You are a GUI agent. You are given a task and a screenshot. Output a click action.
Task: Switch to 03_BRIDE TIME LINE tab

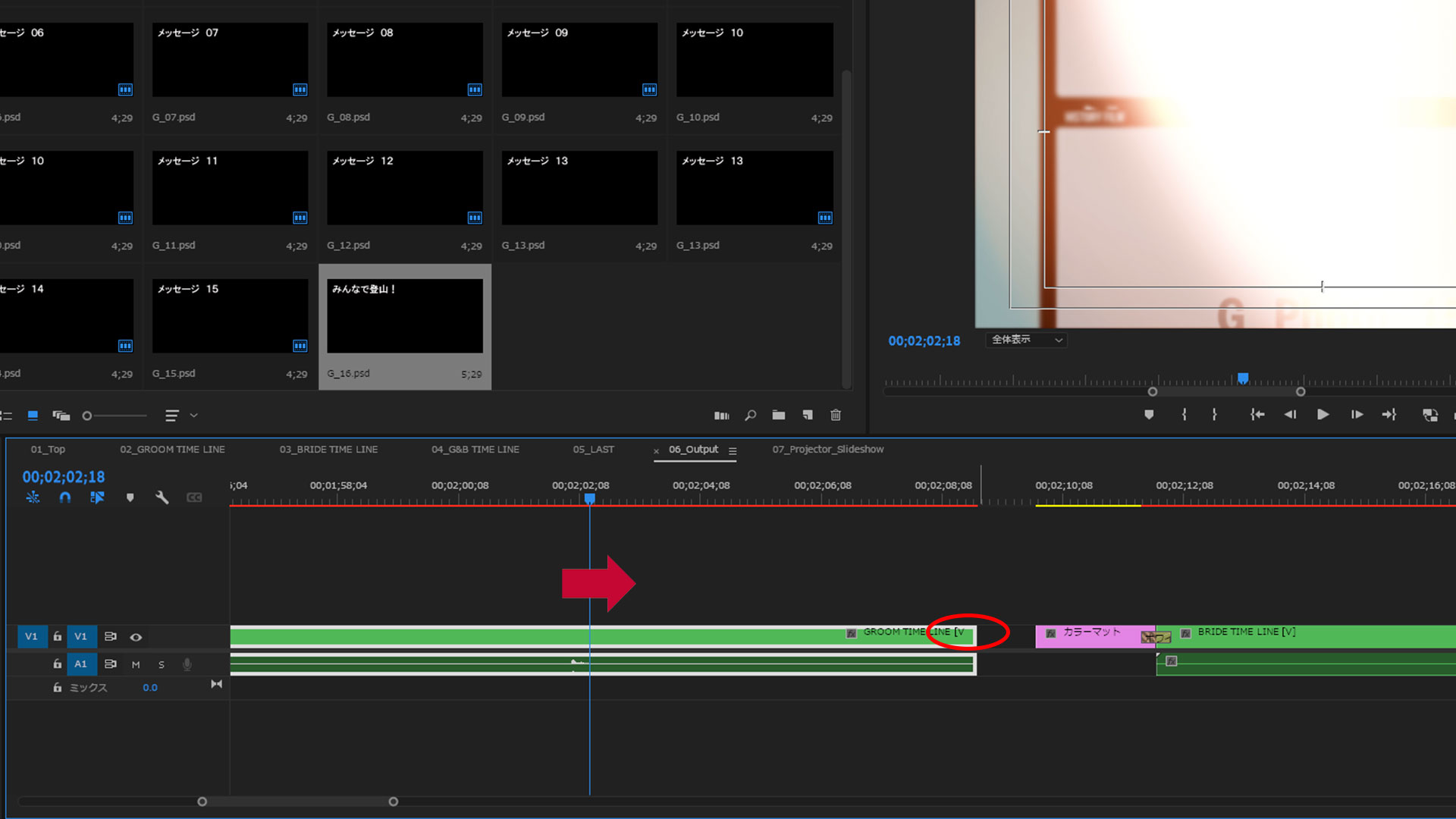click(328, 450)
